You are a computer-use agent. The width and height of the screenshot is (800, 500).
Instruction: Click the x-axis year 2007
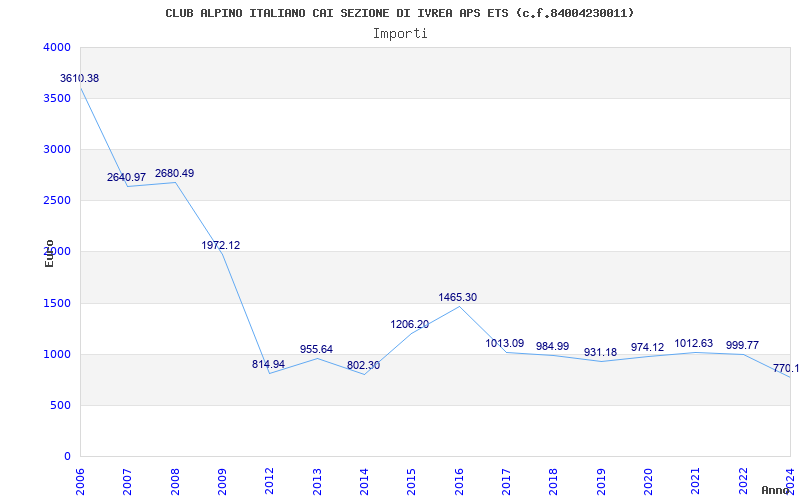(128, 481)
